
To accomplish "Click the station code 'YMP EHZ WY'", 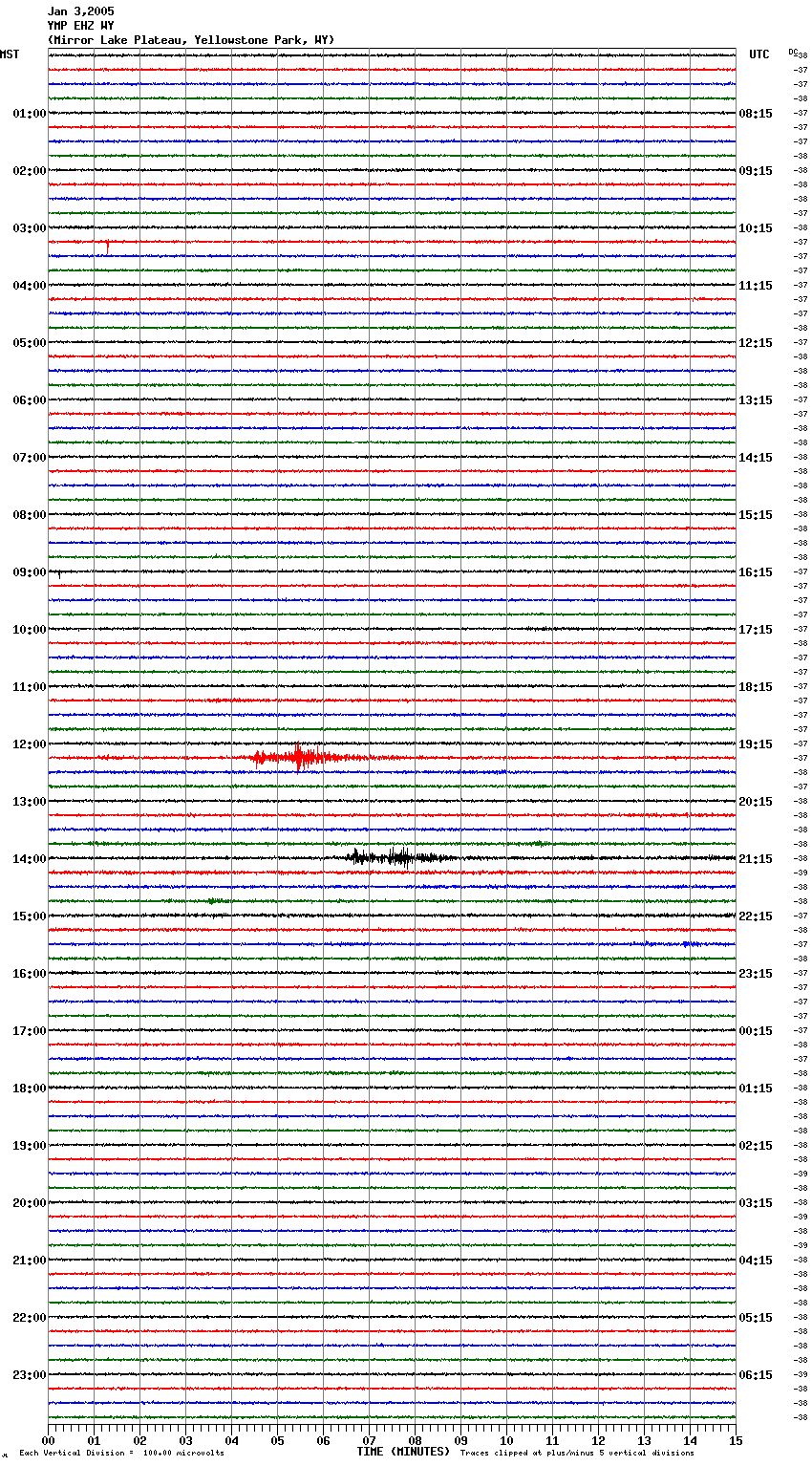I will pyautogui.click(x=80, y=26).
